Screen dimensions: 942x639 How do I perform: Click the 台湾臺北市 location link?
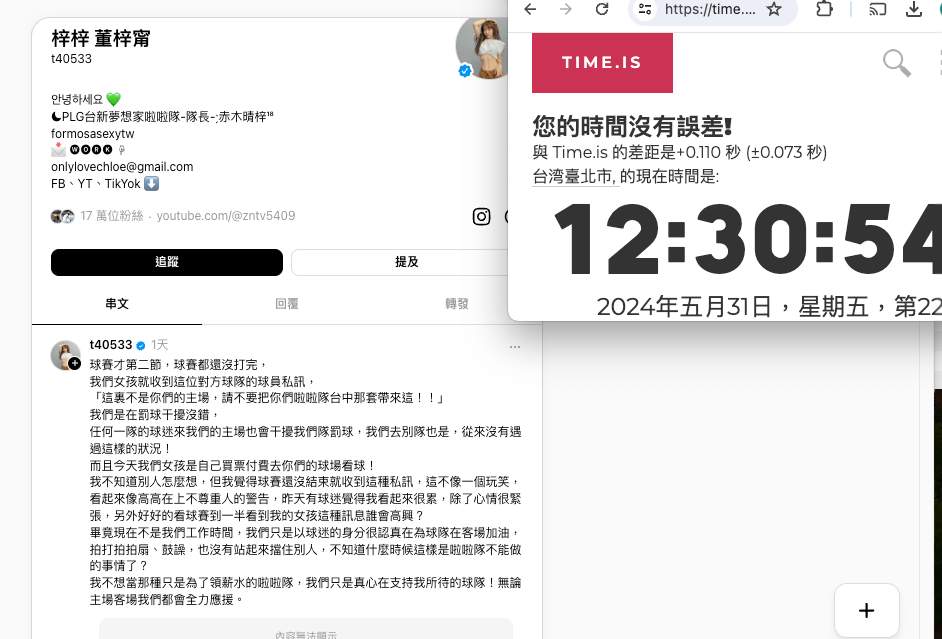coord(574,176)
